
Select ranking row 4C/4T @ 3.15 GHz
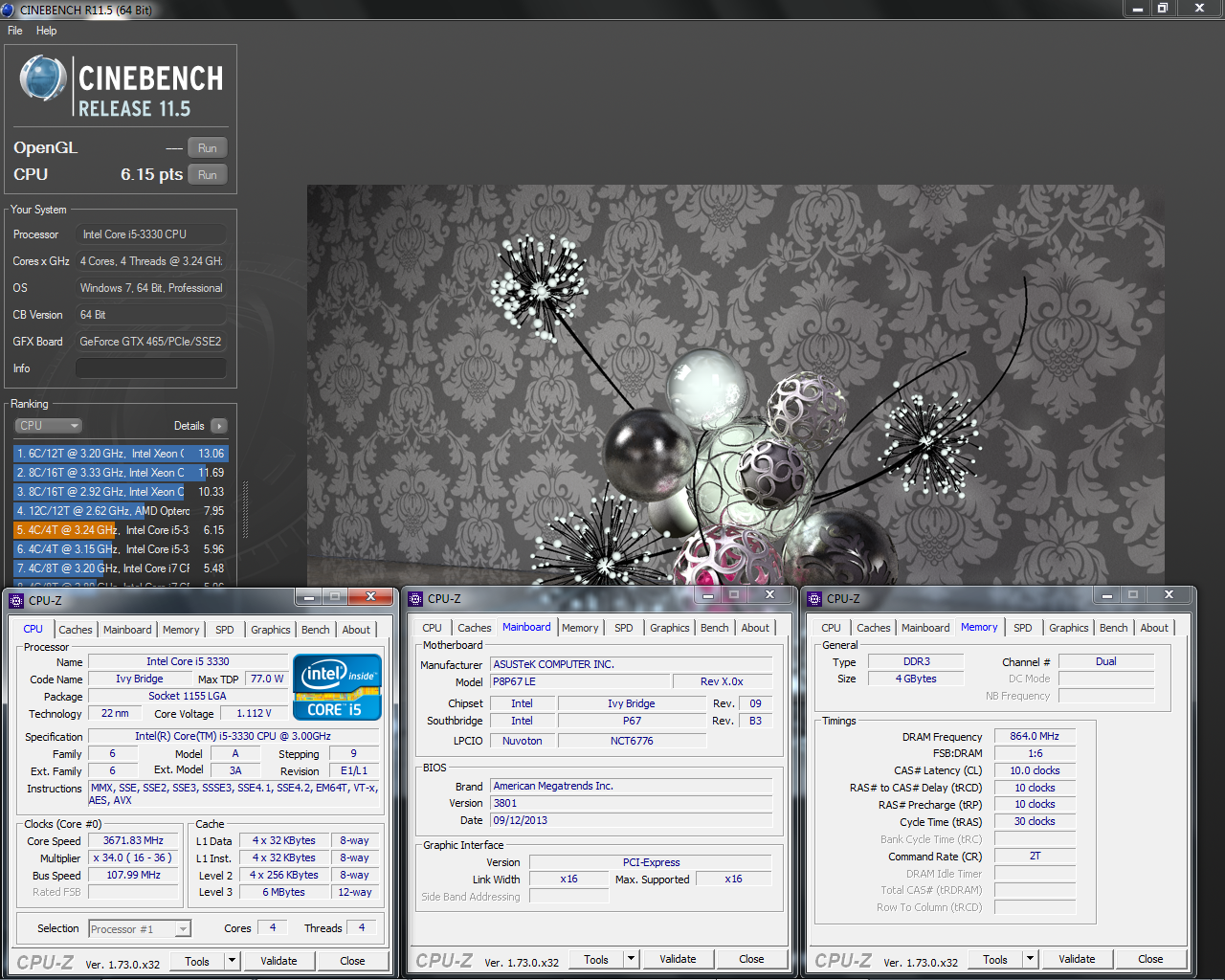(x=121, y=549)
